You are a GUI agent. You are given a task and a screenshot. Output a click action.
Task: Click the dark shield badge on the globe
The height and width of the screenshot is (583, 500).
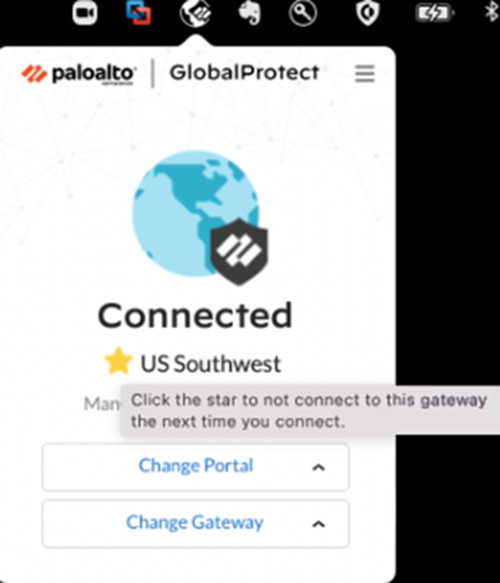(239, 252)
